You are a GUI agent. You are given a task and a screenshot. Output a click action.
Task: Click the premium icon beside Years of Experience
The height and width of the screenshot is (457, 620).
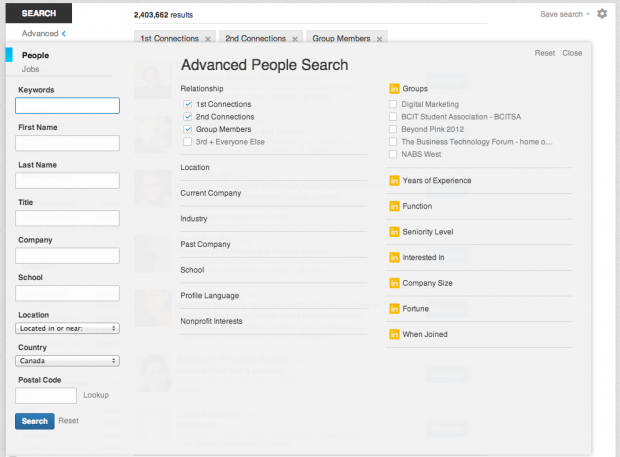coord(394,181)
